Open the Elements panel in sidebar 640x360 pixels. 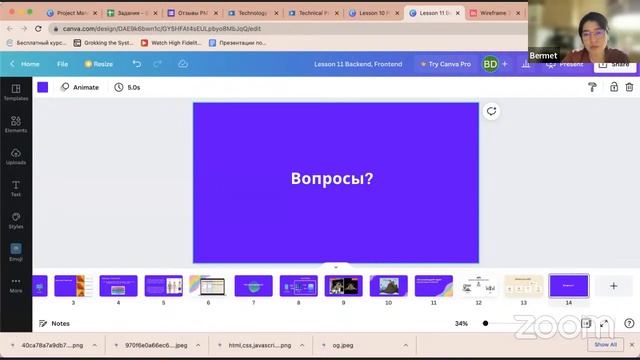click(16, 124)
